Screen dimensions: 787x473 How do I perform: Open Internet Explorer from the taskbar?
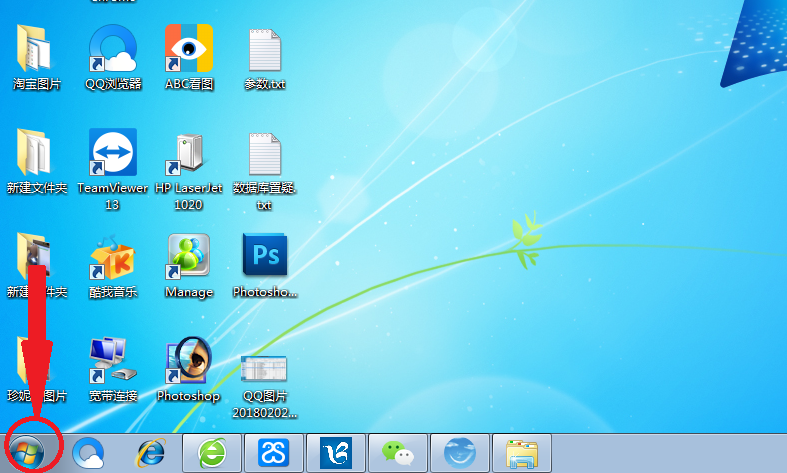pos(151,453)
